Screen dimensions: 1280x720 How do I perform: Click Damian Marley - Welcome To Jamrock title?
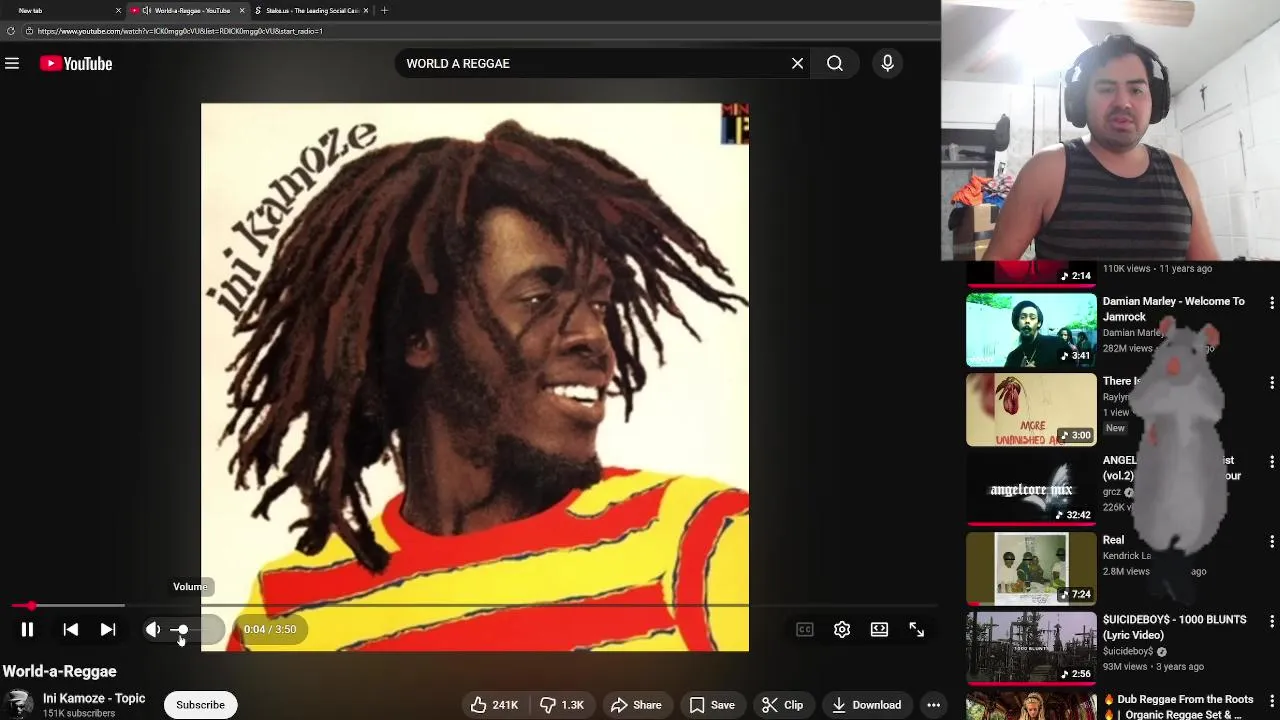tap(1174, 309)
